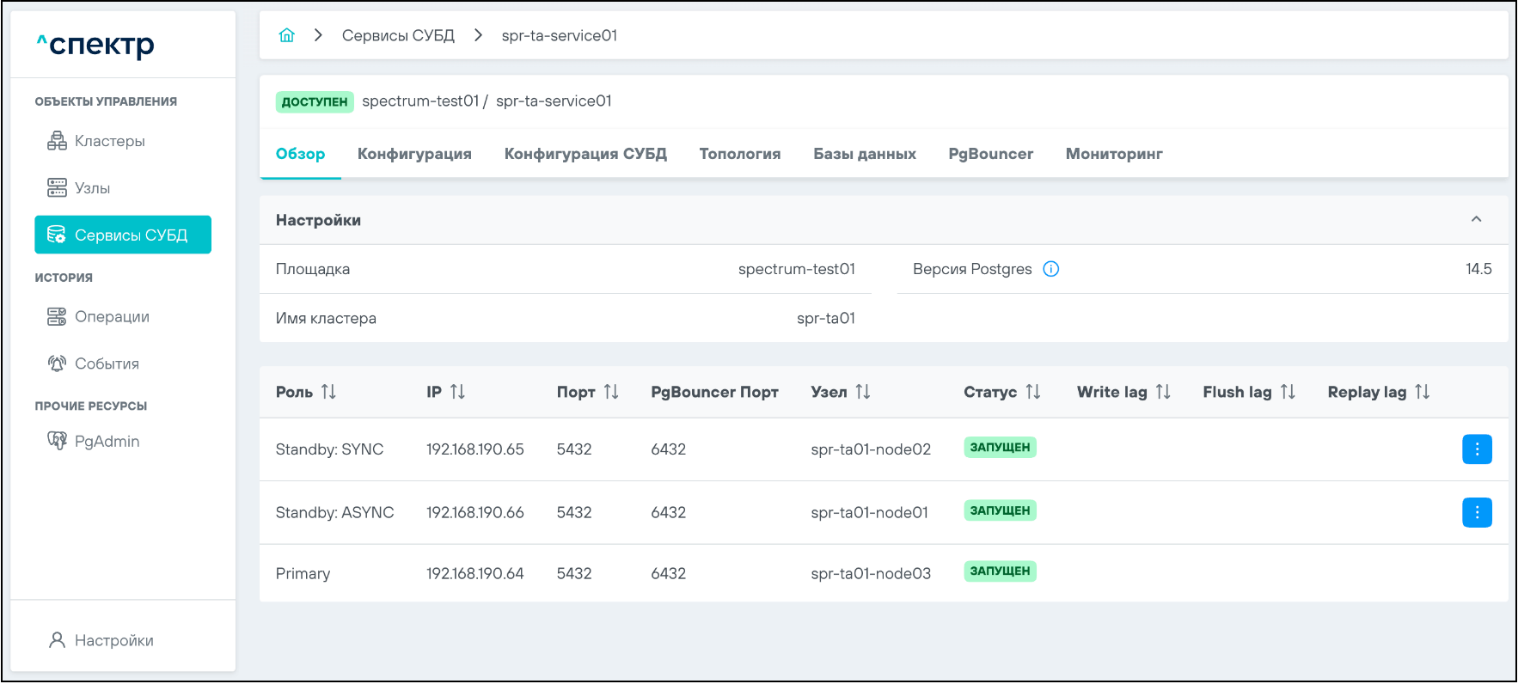Sort table by Replay lag column

tap(1422, 392)
